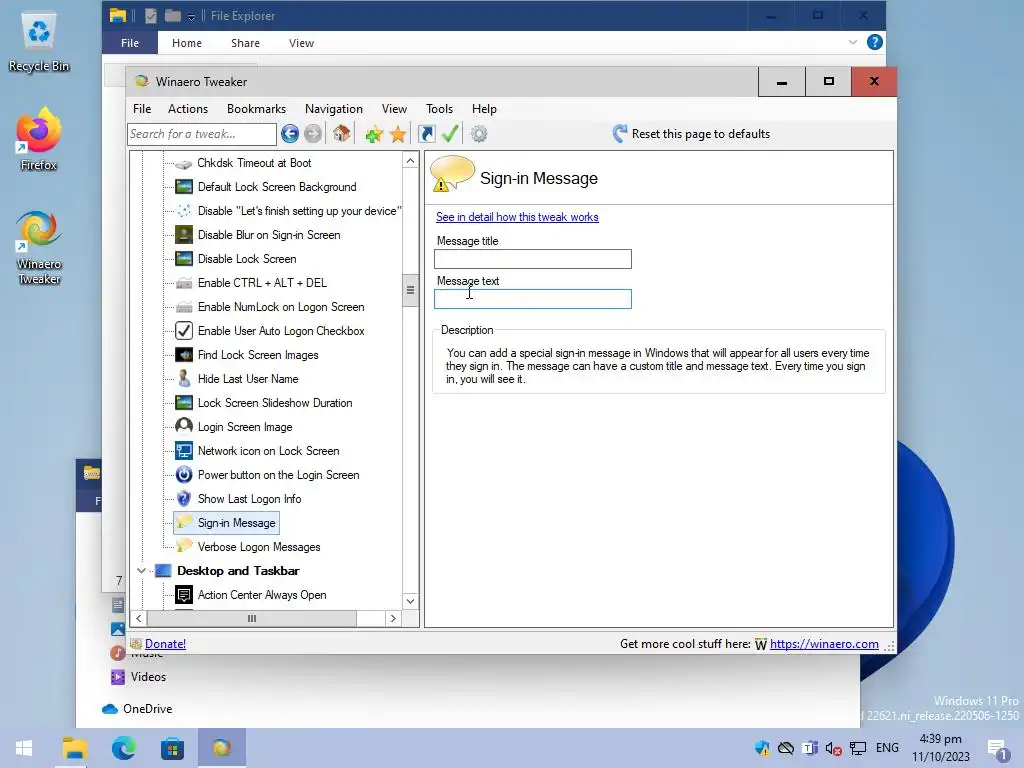
Task: Select the Enable User Auto Logon Checkbox tweak
Action: [x=281, y=331]
